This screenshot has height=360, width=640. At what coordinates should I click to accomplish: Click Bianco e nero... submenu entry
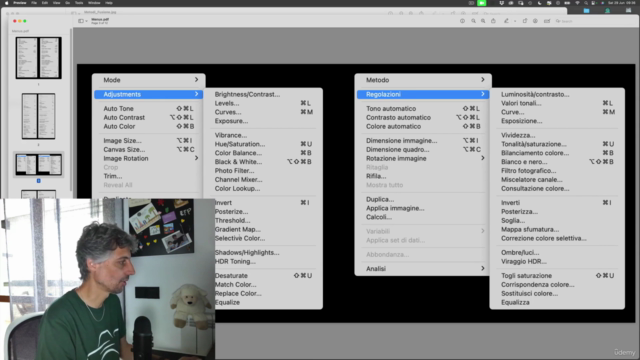(524, 162)
